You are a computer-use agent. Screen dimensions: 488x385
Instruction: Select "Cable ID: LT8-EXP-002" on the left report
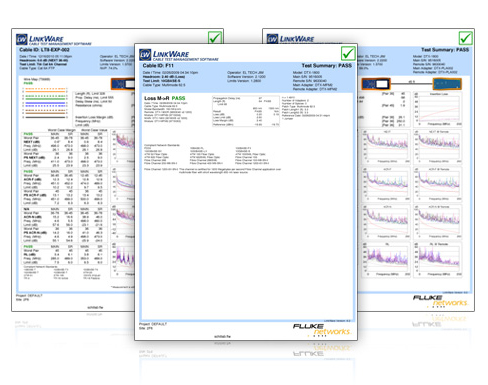(x=44, y=50)
